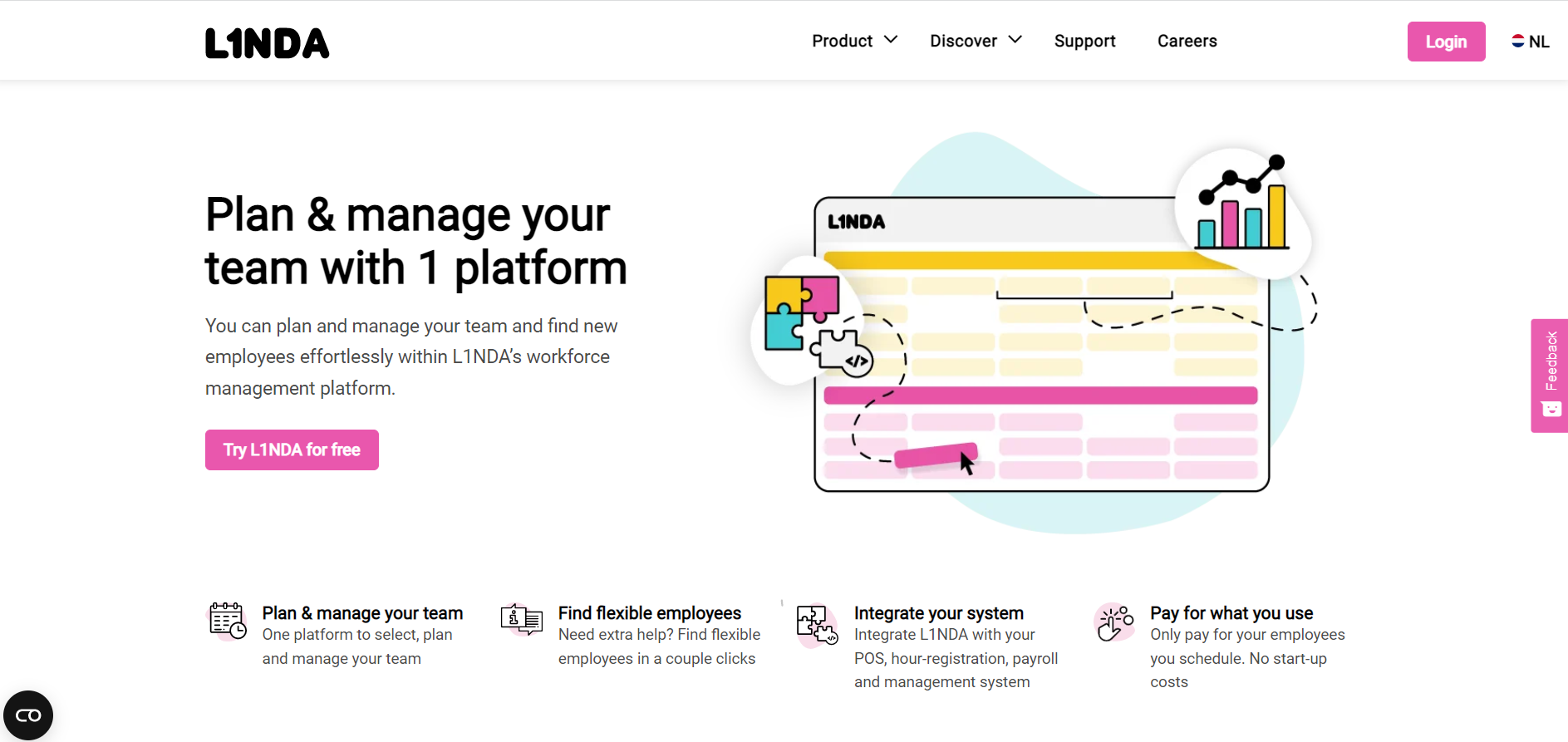This screenshot has width=1568, height=742.
Task: Click the pink Login button
Action: pyautogui.click(x=1446, y=42)
